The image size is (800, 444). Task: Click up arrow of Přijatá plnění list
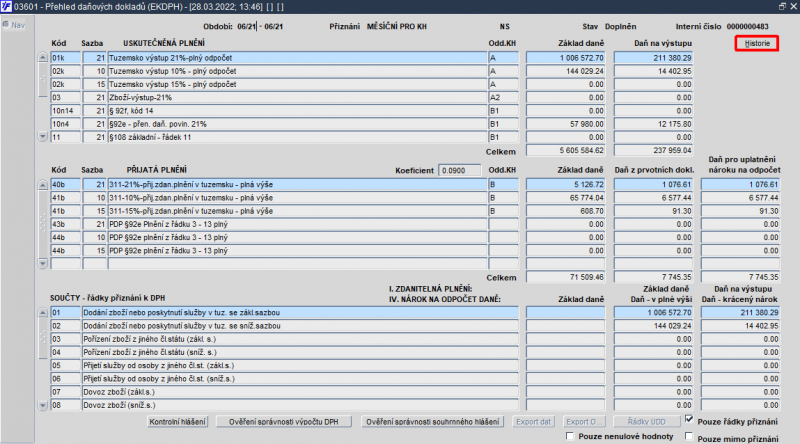tap(43, 185)
